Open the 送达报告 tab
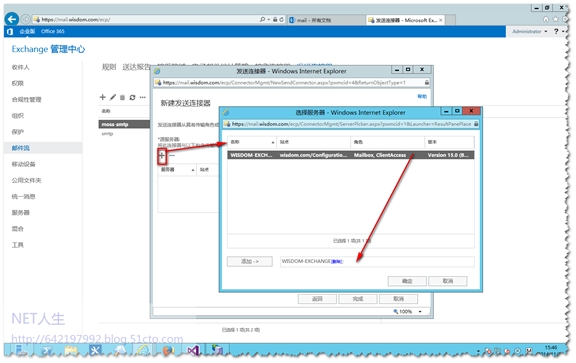576x363 pixels. [x=136, y=67]
